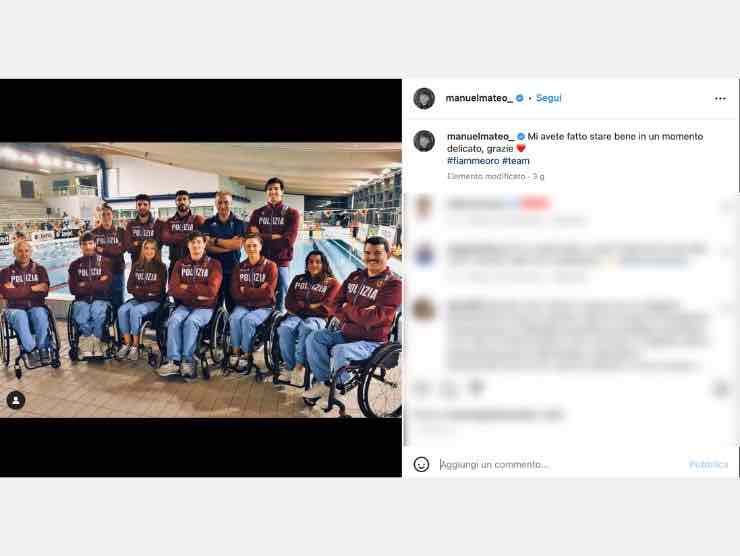Click manuelmateo_ username in post header
This screenshot has height=556, width=740.
(479, 98)
